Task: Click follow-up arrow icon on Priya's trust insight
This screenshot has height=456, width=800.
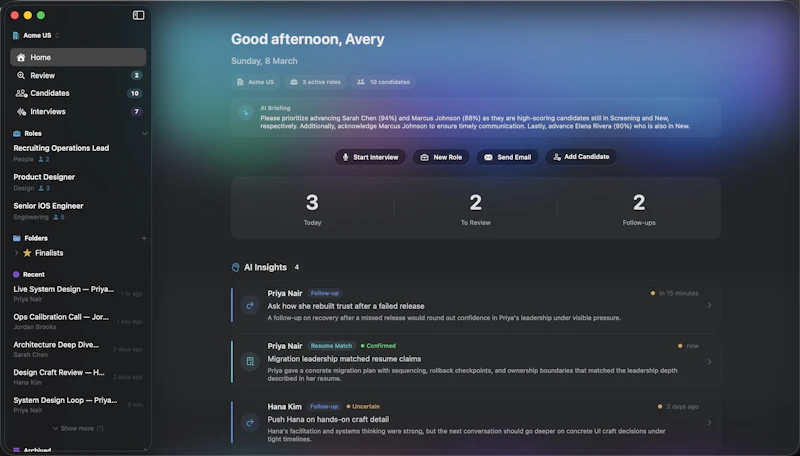Action: click(250, 305)
